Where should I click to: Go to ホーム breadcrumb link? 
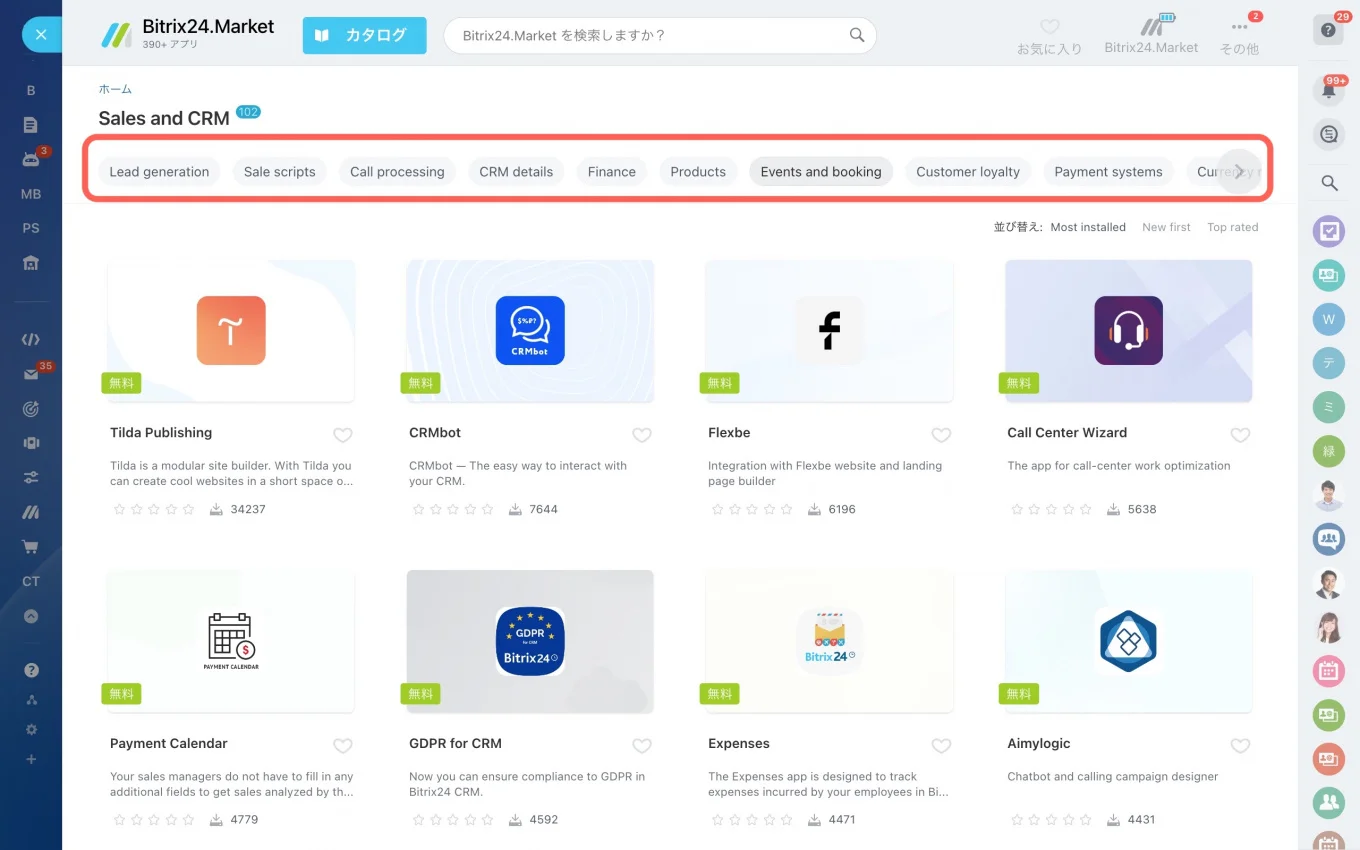point(115,89)
